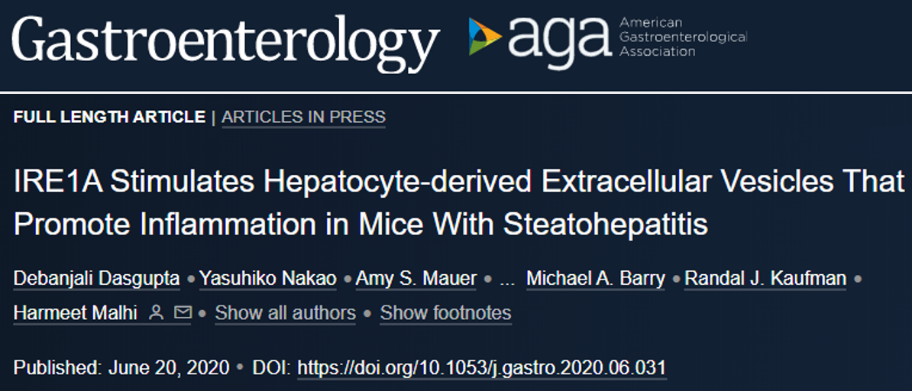
Task: Click the aga wordmark text
Action: 560,38
